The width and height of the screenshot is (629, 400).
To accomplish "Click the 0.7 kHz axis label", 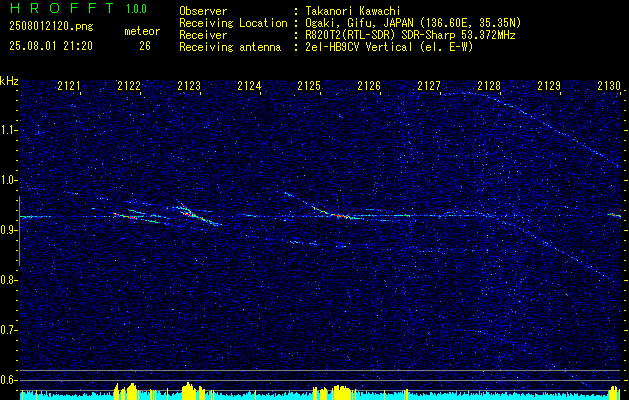I will [x=8, y=330].
